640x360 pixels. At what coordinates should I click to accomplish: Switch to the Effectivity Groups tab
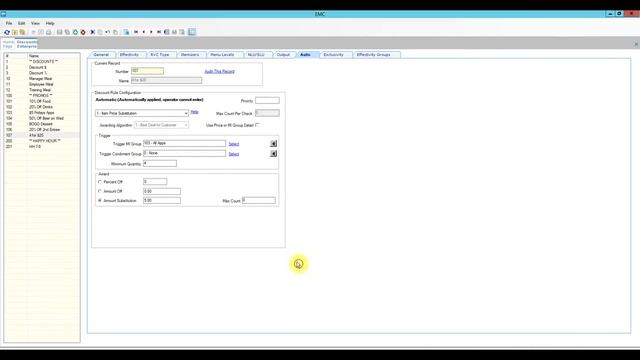pyautogui.click(x=373, y=54)
